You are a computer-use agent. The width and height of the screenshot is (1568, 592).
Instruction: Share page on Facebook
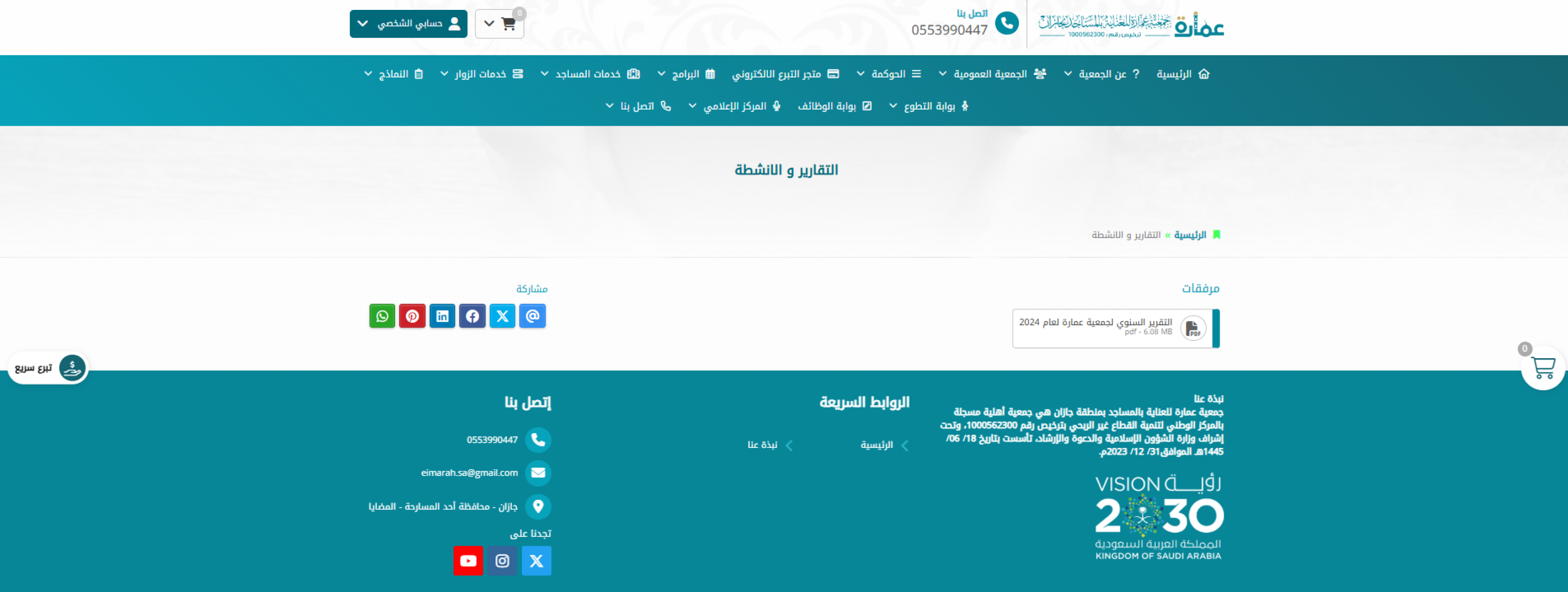tap(473, 316)
